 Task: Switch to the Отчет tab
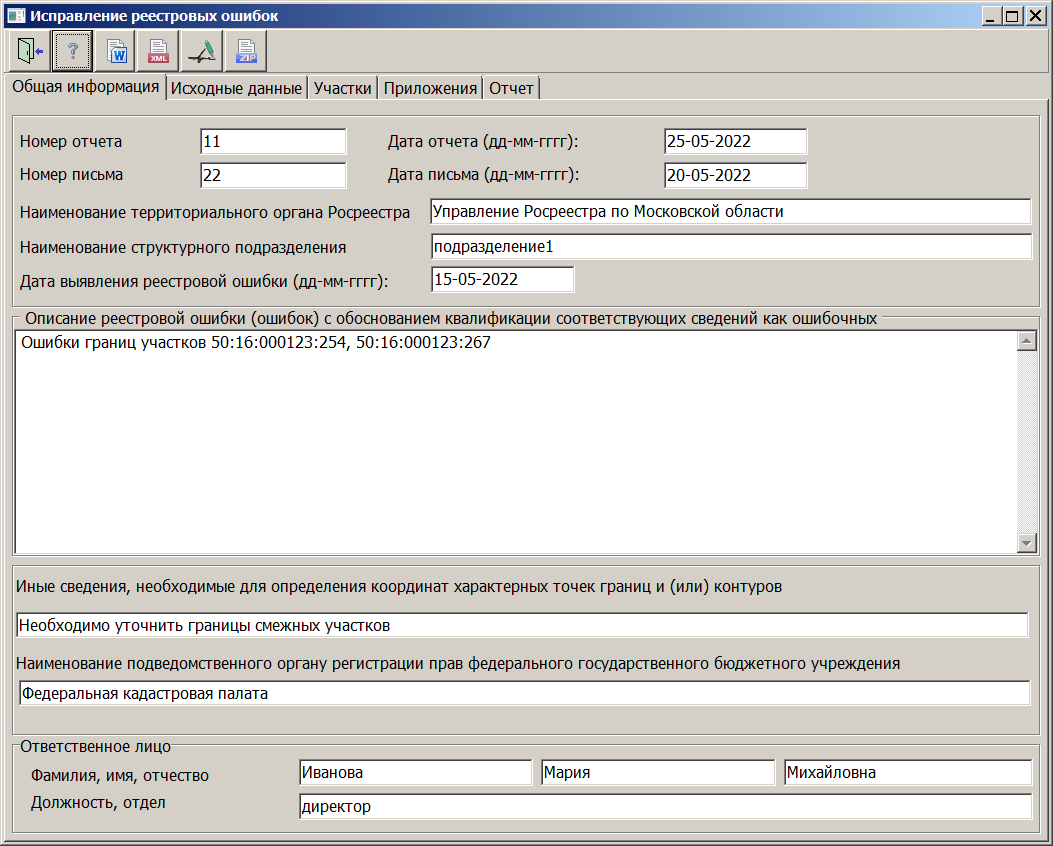pos(510,87)
